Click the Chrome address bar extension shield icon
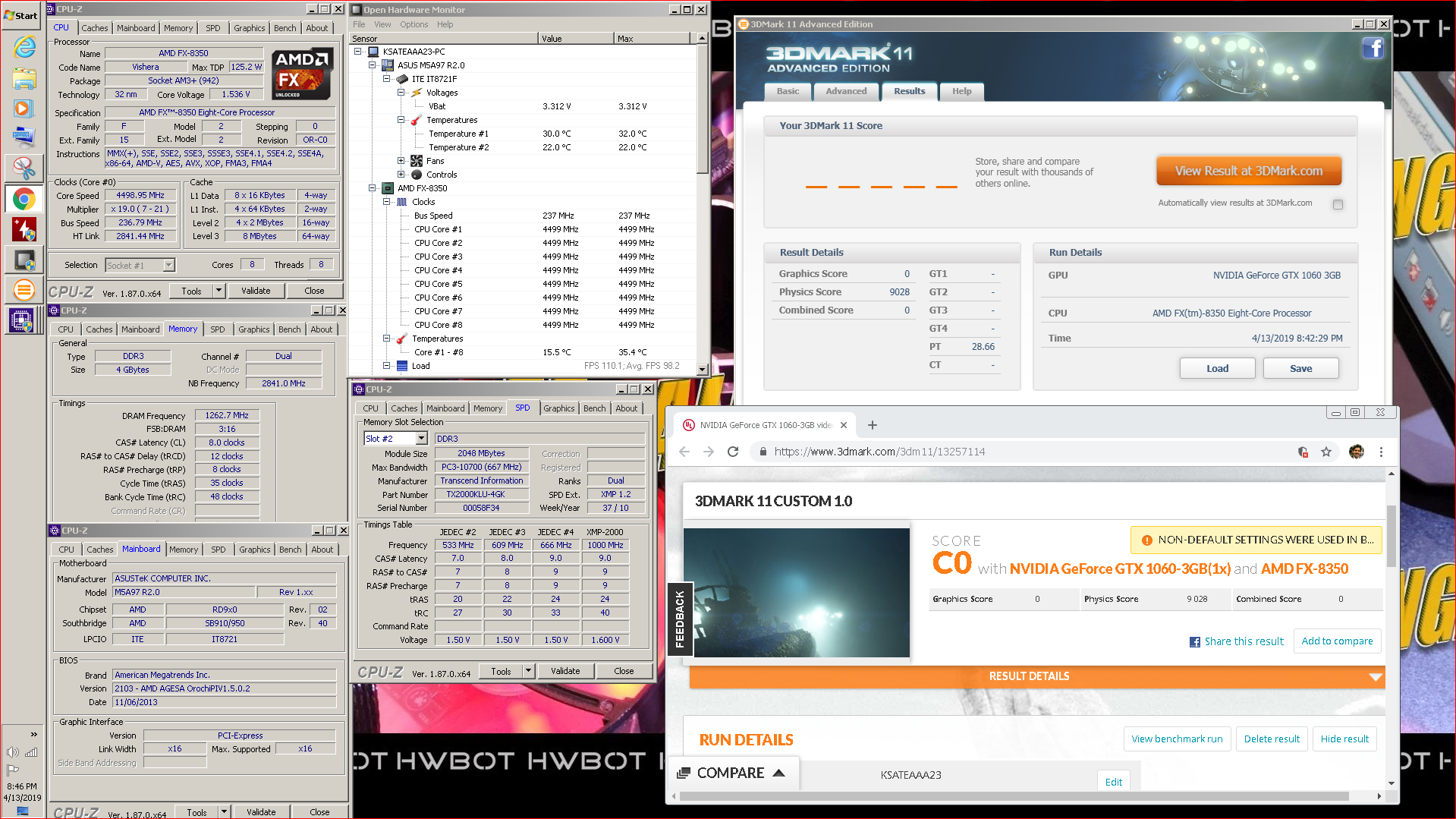Viewport: 1456px width, 819px height. 1303,452
